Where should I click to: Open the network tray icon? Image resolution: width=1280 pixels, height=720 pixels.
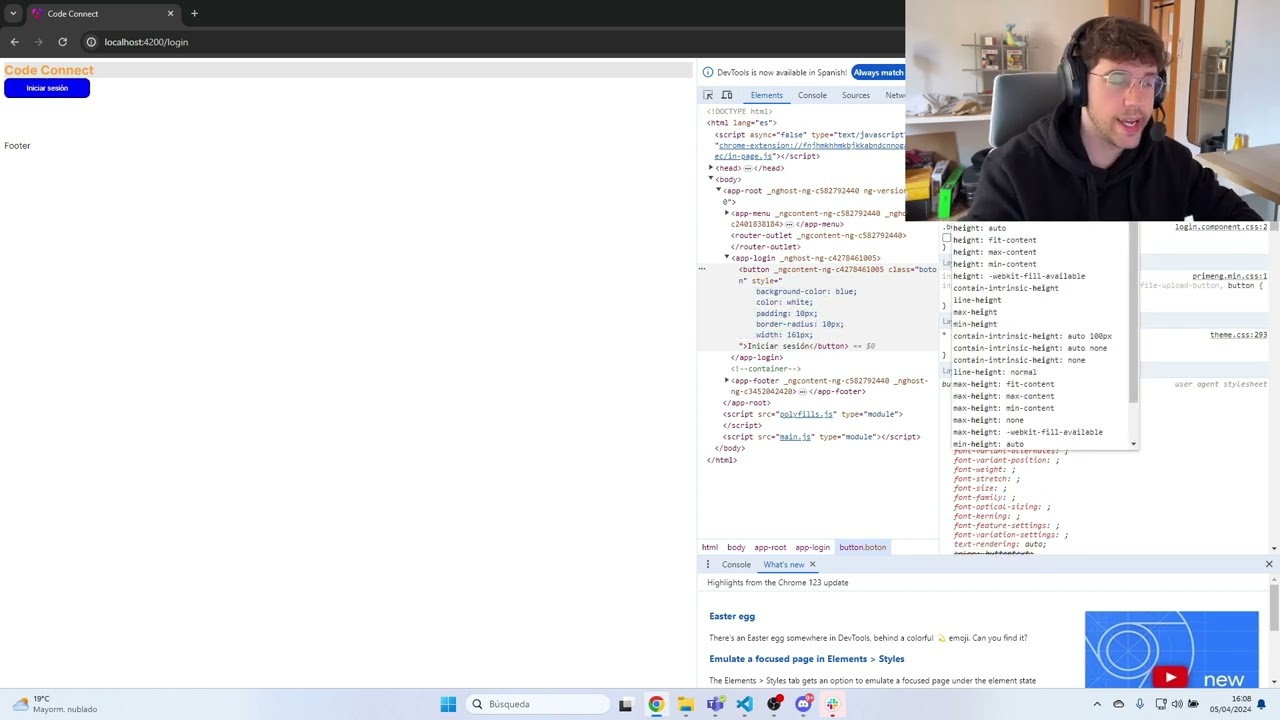point(1161,704)
